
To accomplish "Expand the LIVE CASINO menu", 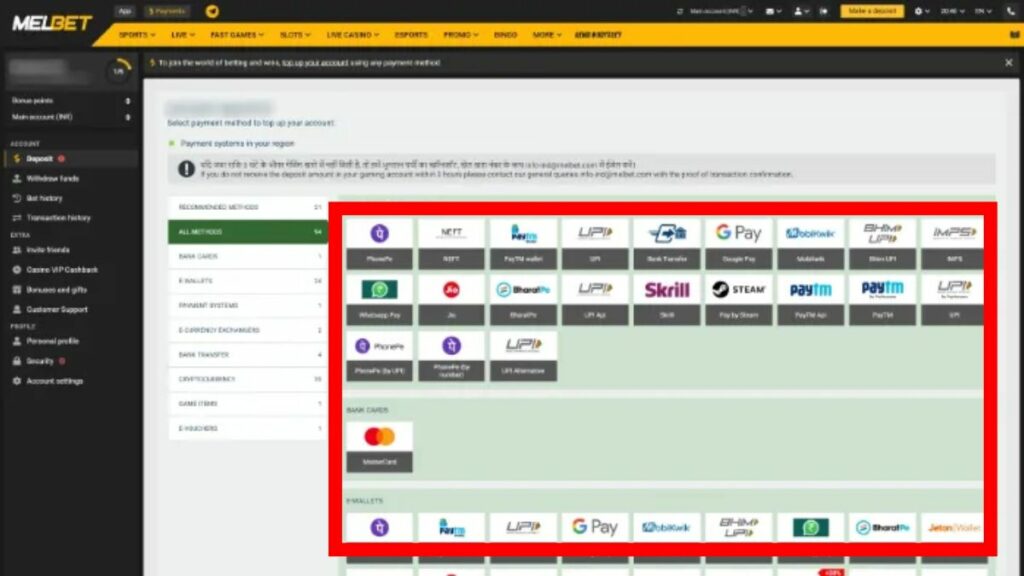I will 353,35.
